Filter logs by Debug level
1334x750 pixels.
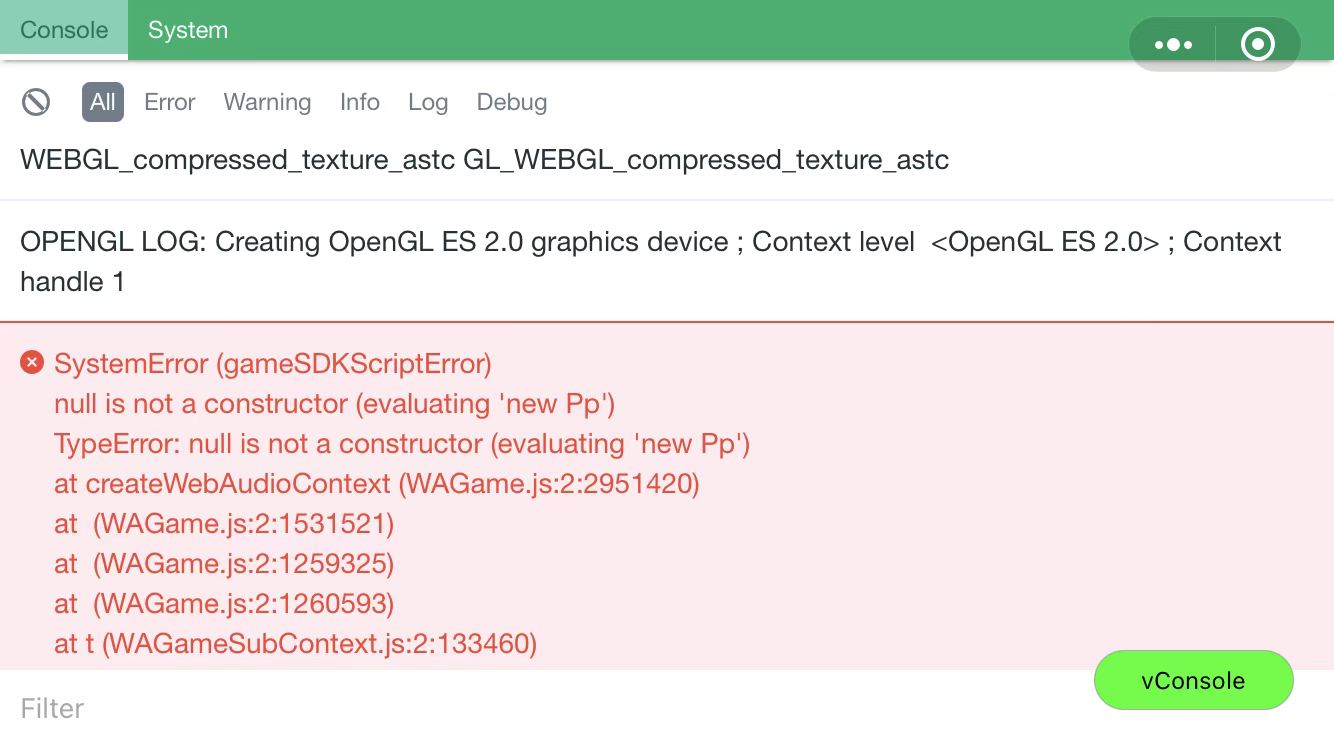[511, 102]
